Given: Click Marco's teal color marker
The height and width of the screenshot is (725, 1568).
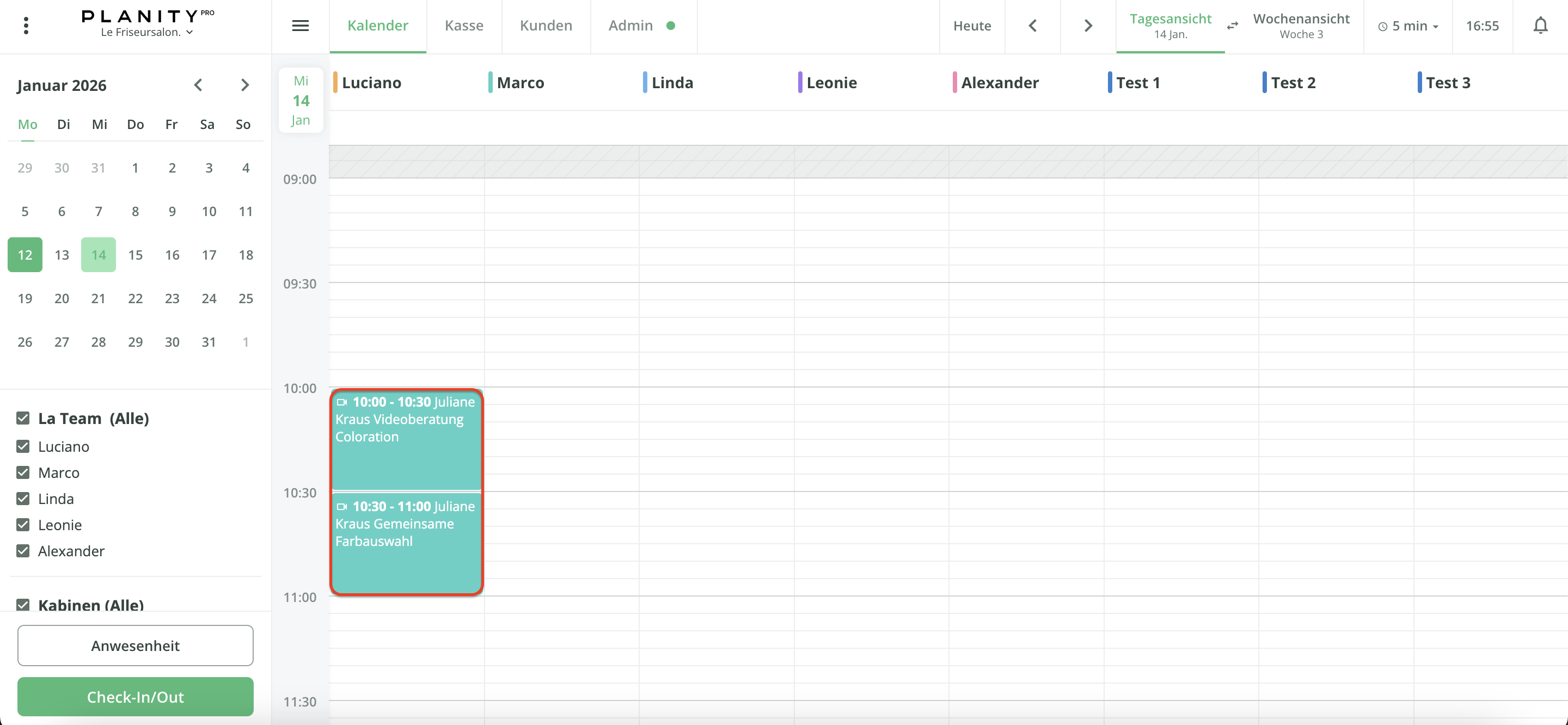Looking at the screenshot, I should tap(490, 82).
